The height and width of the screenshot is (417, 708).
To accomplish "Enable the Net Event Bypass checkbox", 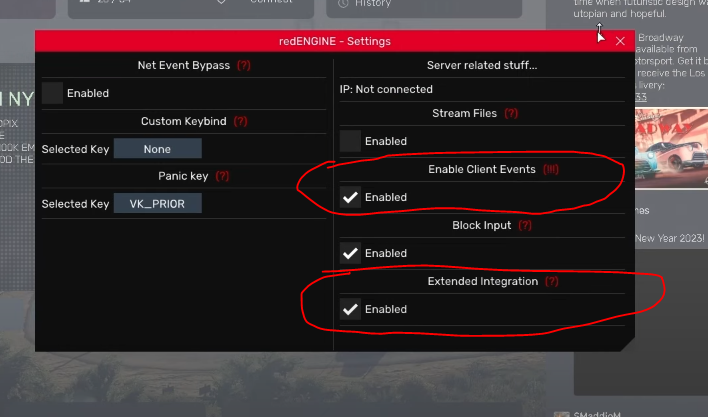I will [52, 93].
